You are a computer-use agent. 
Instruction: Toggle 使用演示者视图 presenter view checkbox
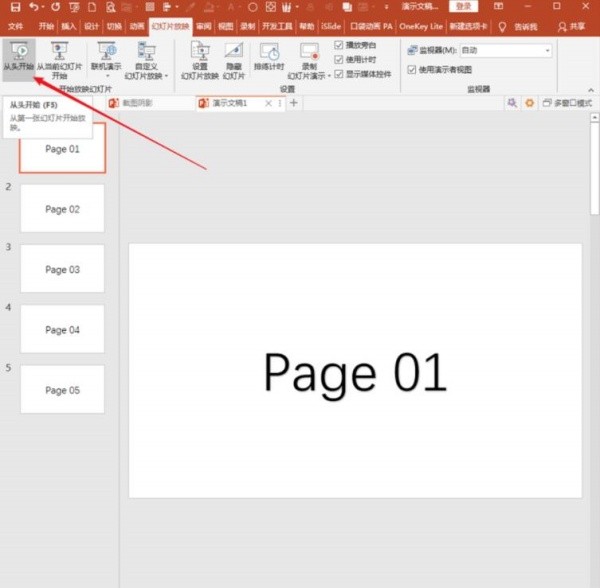412,69
